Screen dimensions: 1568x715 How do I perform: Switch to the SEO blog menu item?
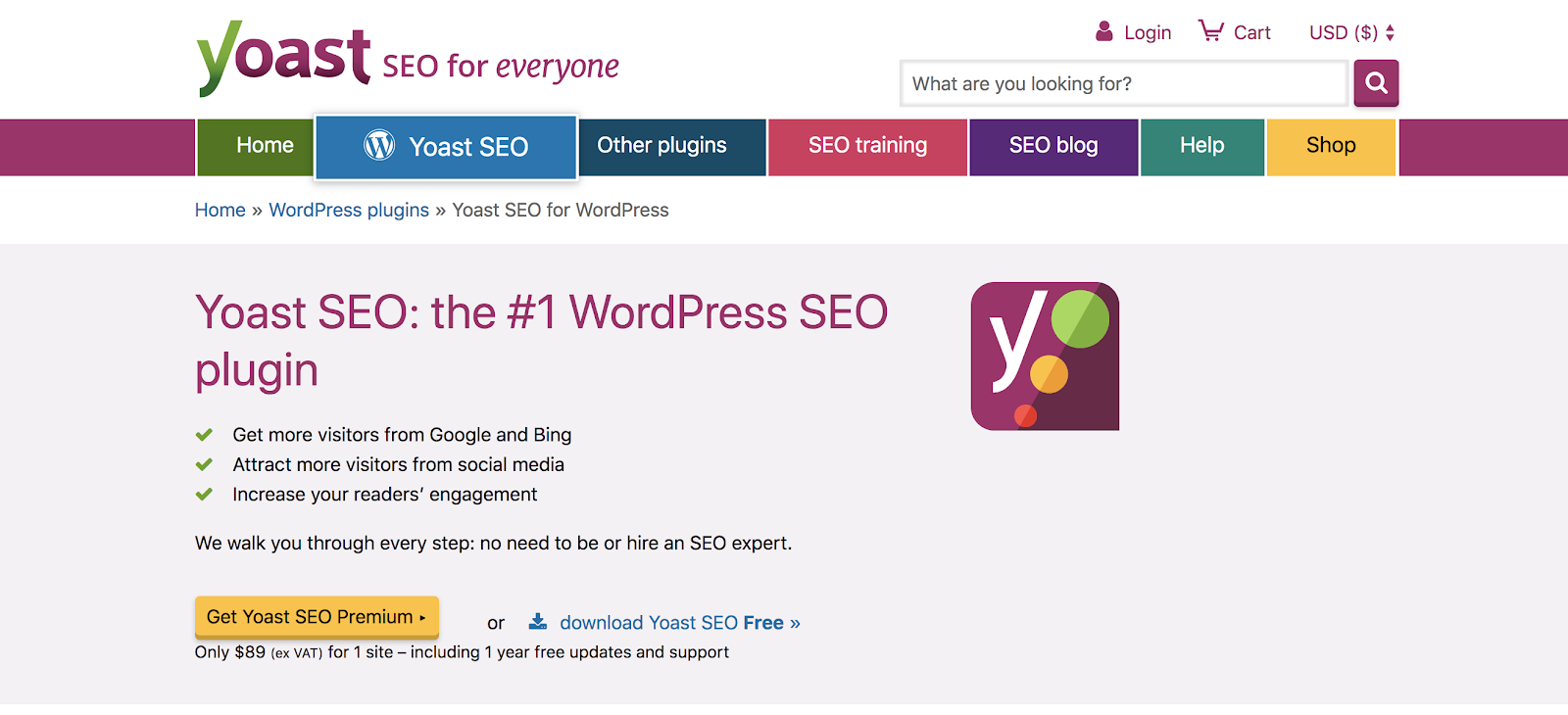click(1053, 145)
